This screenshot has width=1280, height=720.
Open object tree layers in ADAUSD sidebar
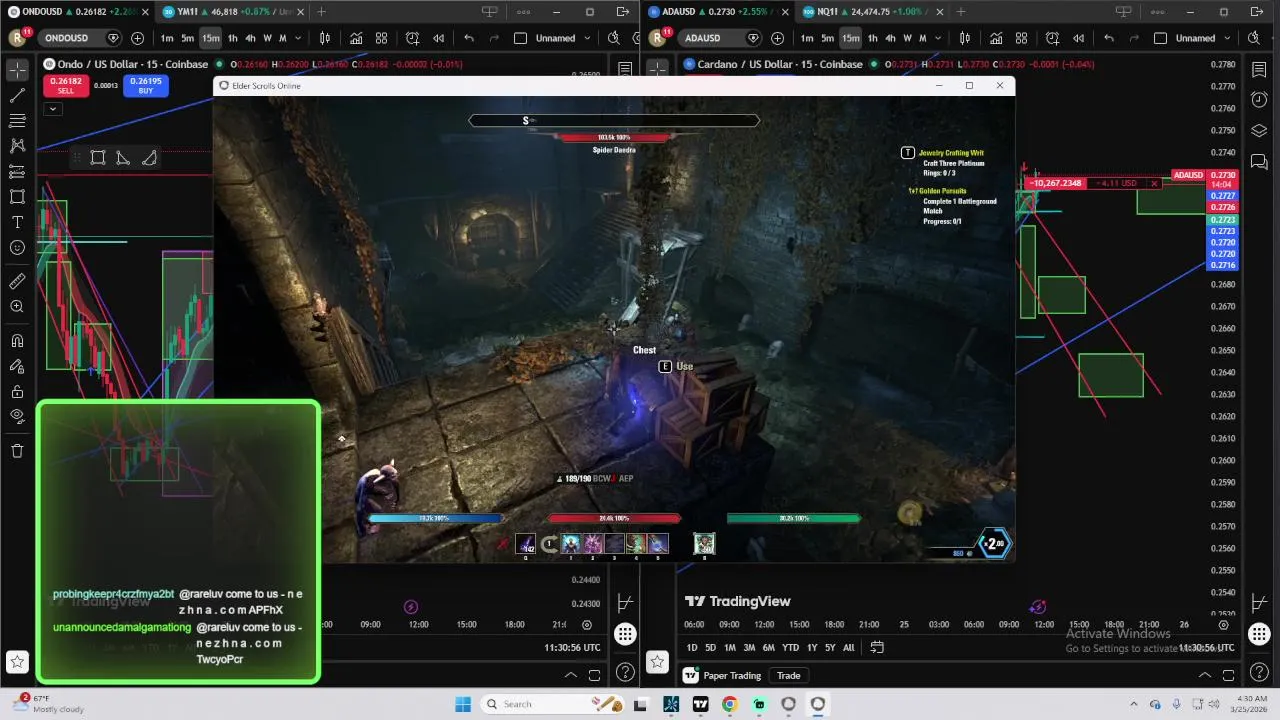point(1259,131)
